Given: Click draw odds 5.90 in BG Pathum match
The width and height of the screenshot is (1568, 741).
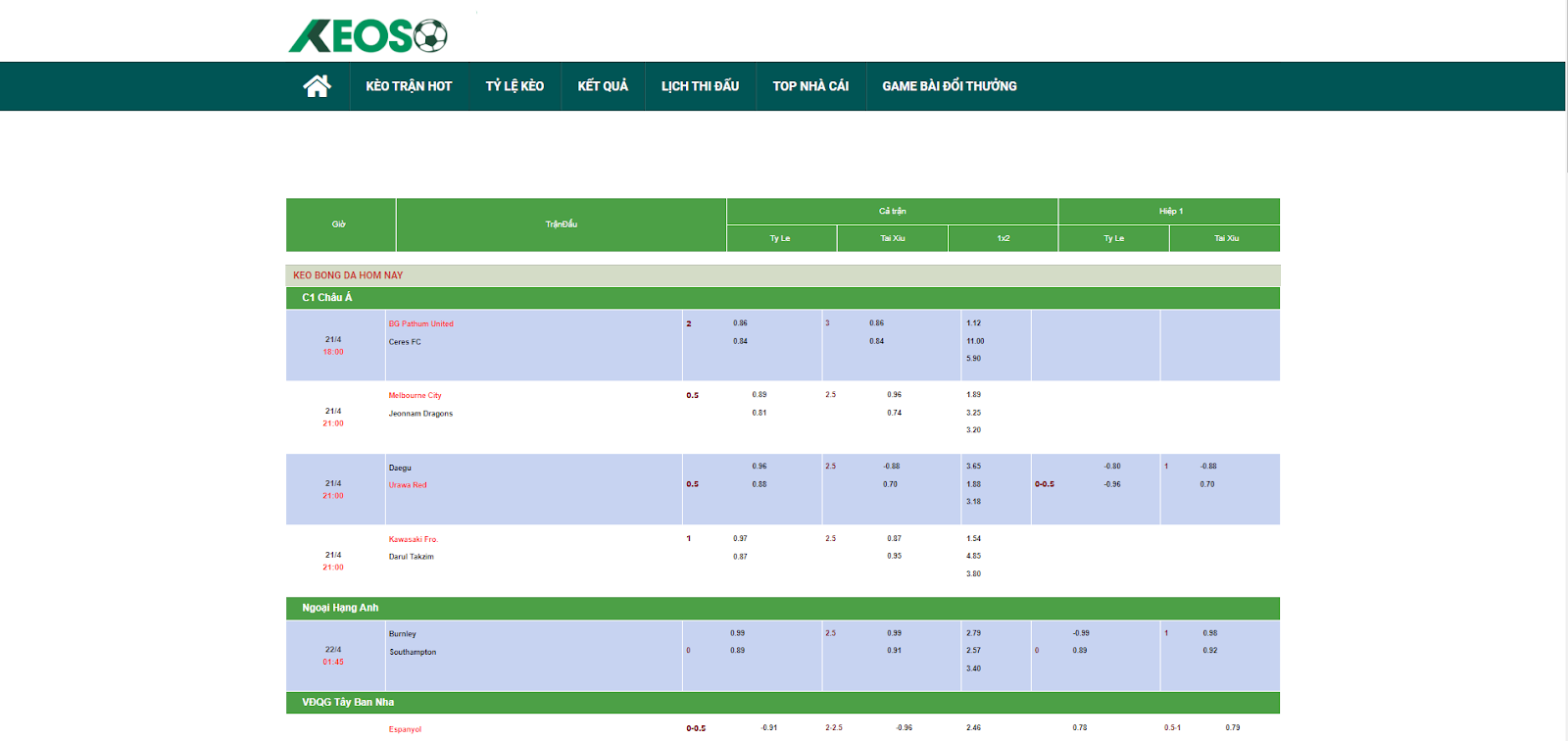Looking at the screenshot, I should click(973, 359).
